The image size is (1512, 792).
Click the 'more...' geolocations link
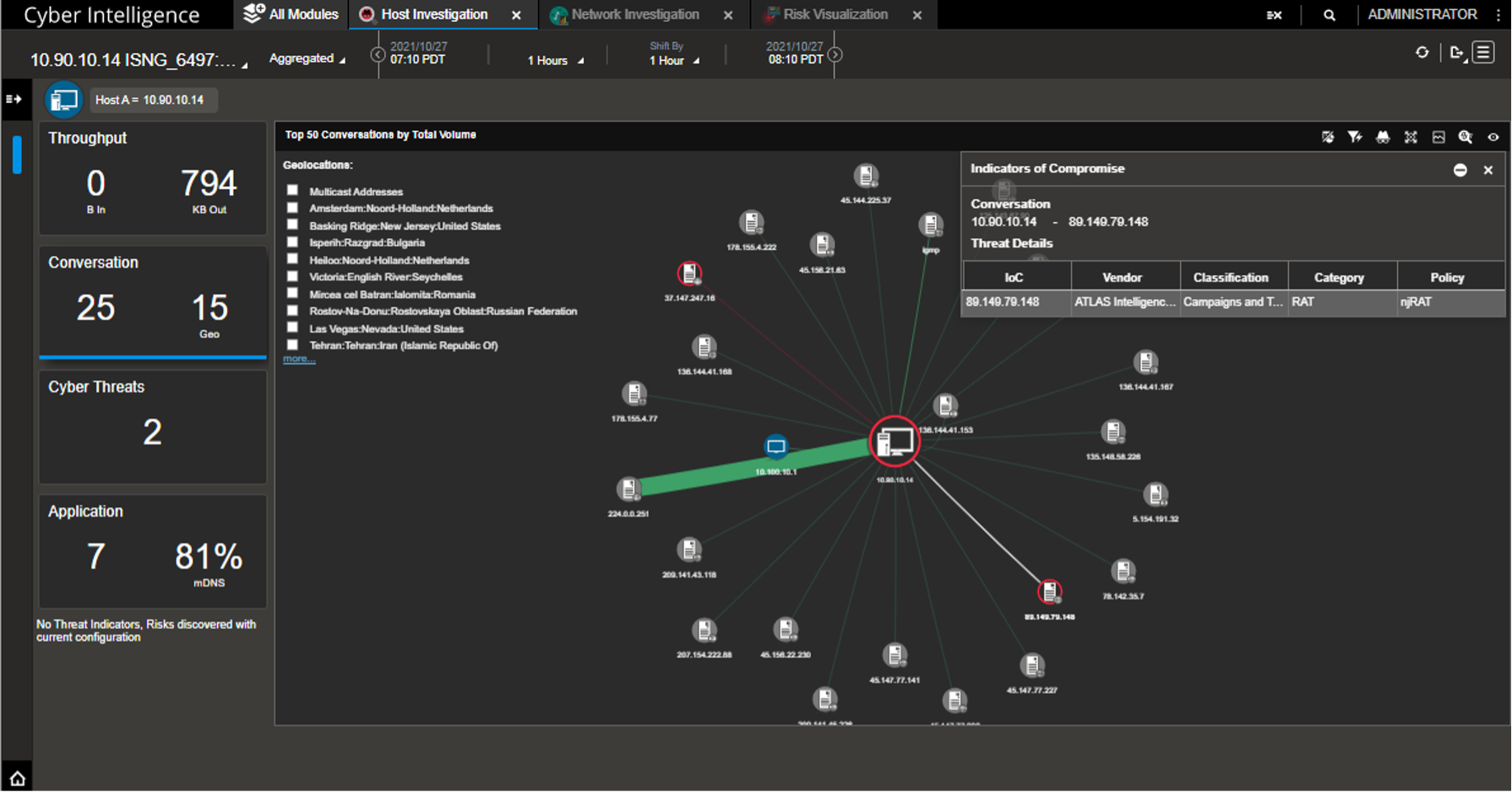pyautogui.click(x=299, y=359)
